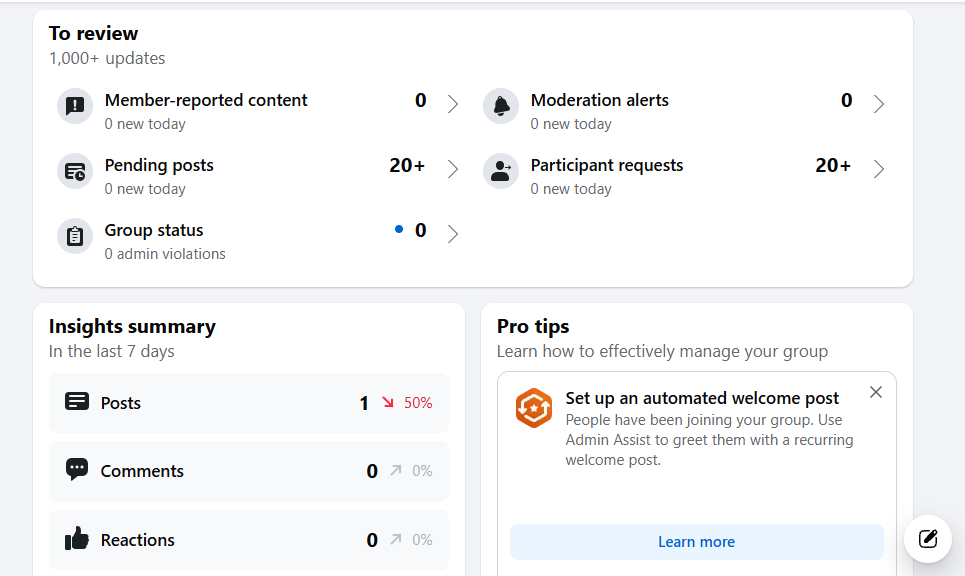Expand Moderation alerts chevron arrow
Viewport: 965px width, 576px height.
(x=879, y=104)
